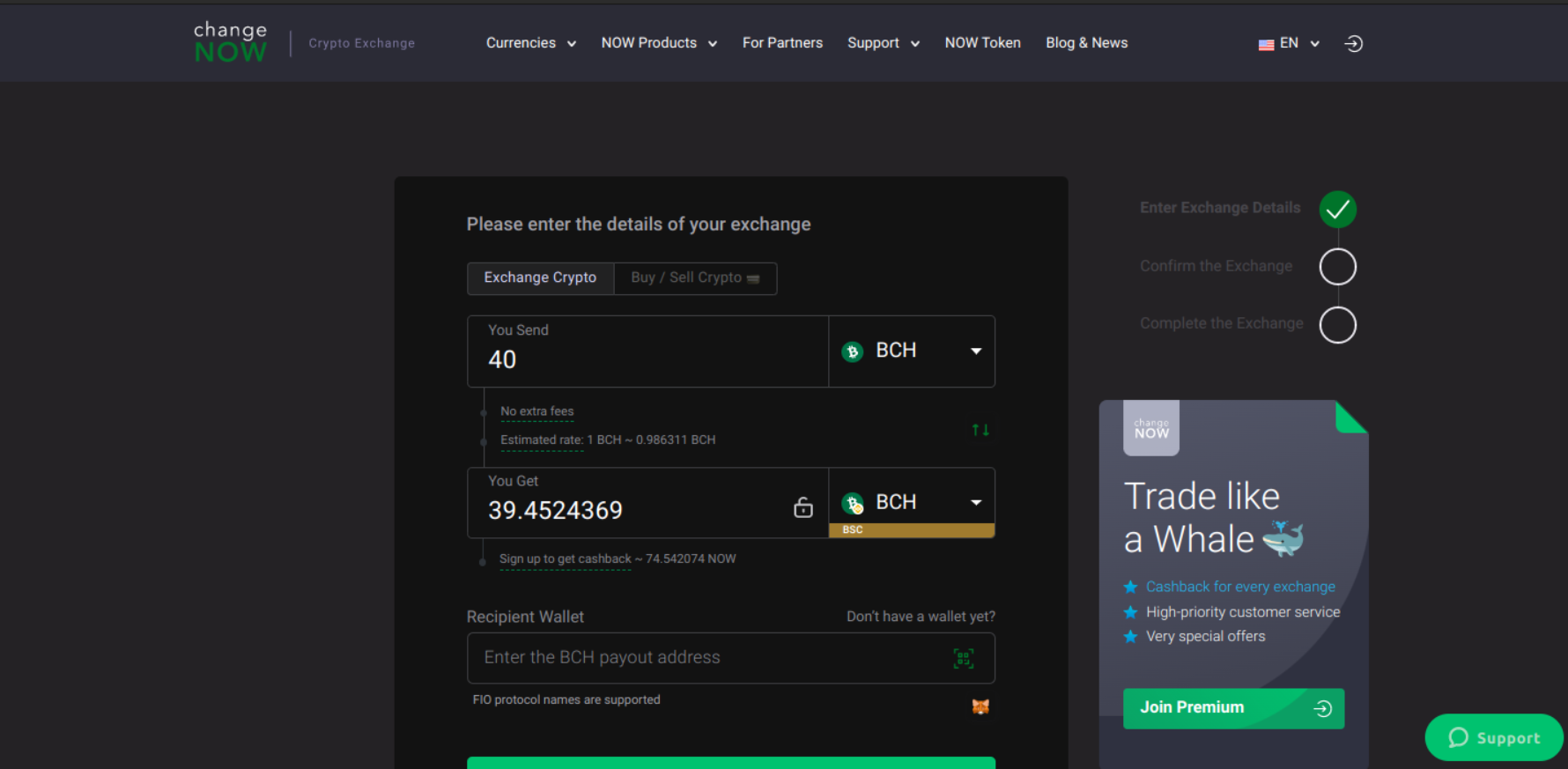1568x769 pixels.
Task: Click the BCH BSC coin icon in You Get
Action: tap(852, 503)
